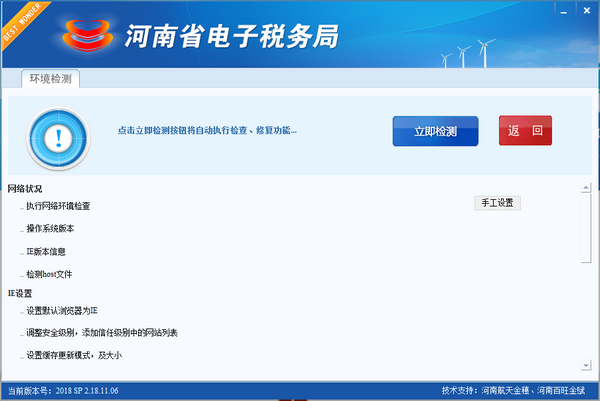Click the scroll down arrow in list

(586, 366)
